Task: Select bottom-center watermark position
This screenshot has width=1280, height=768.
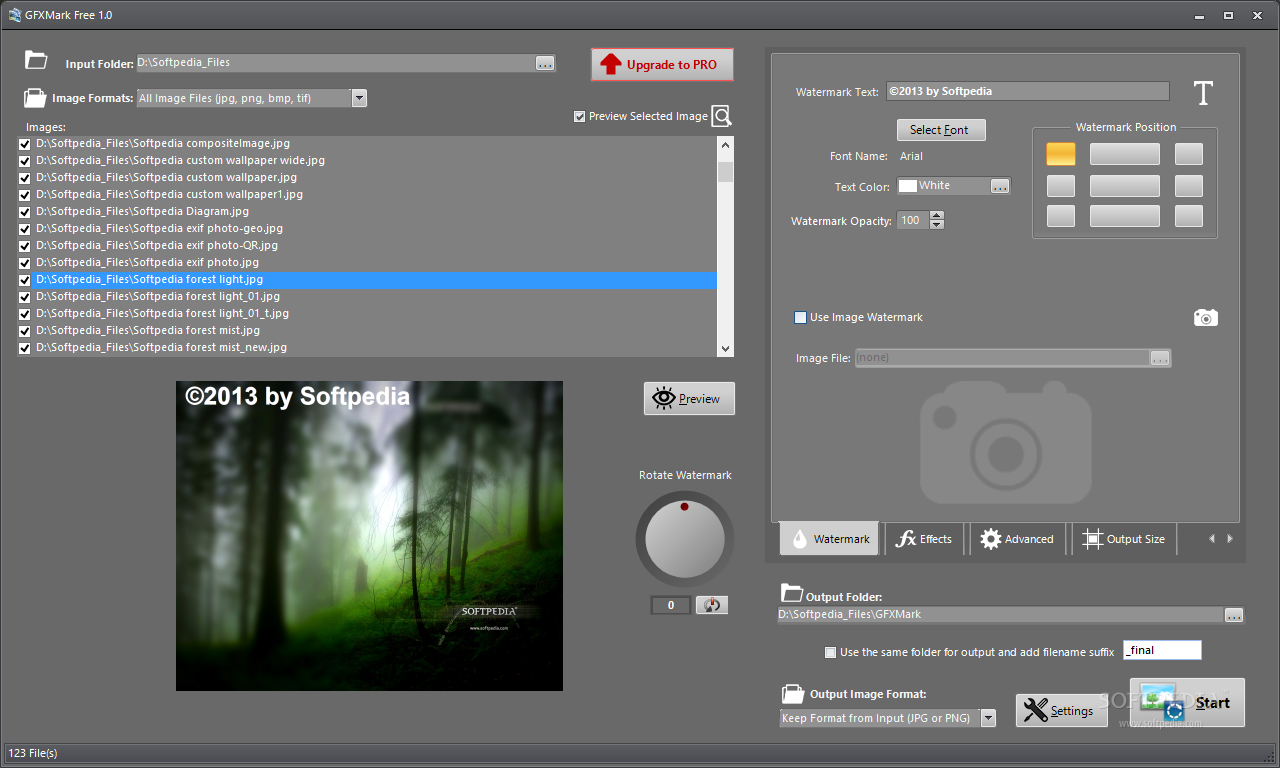Action: tap(1124, 216)
